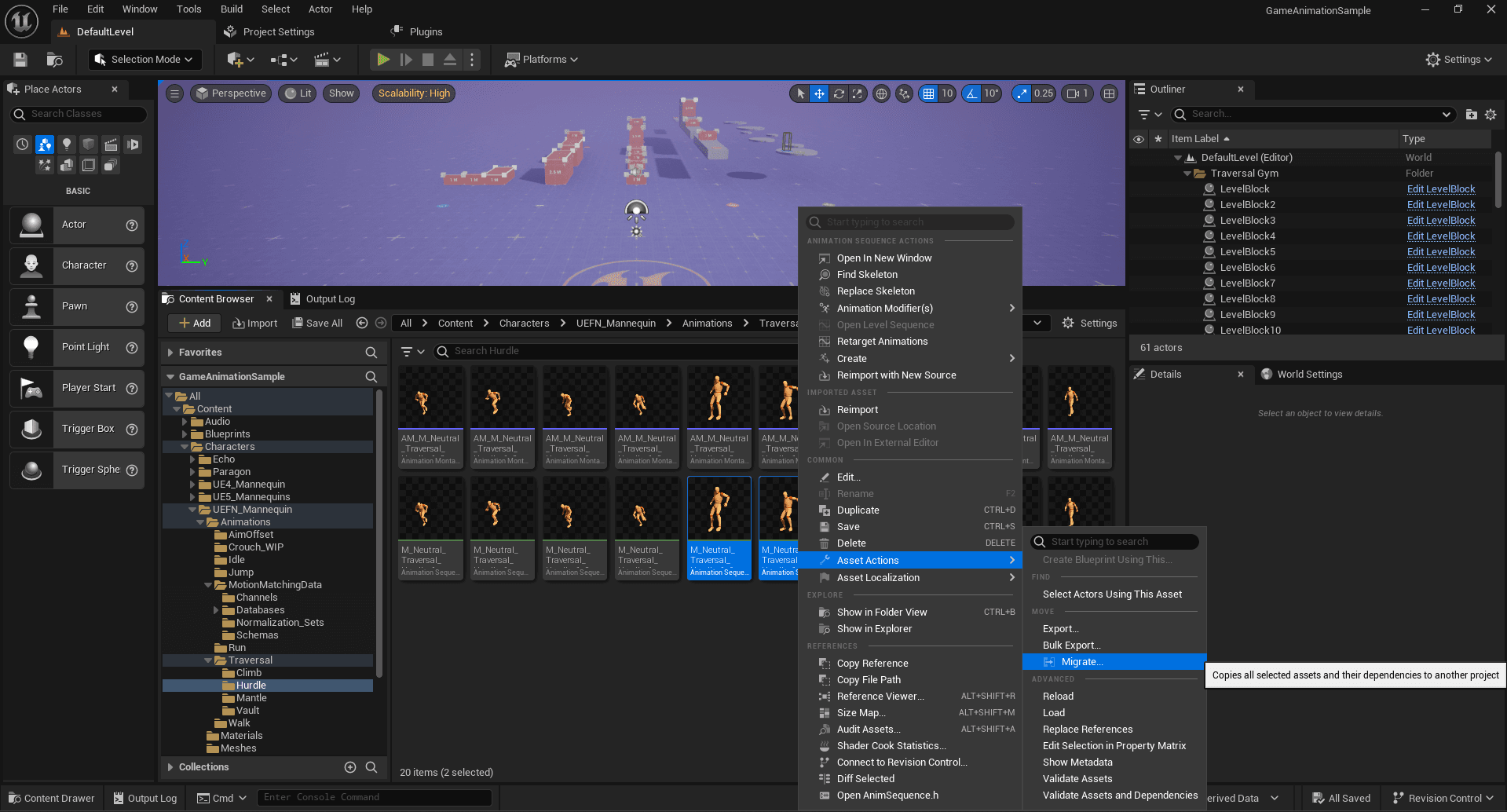Toggle rotation snapping in viewport
Viewport: 1507px width, 812px height.
point(972,93)
